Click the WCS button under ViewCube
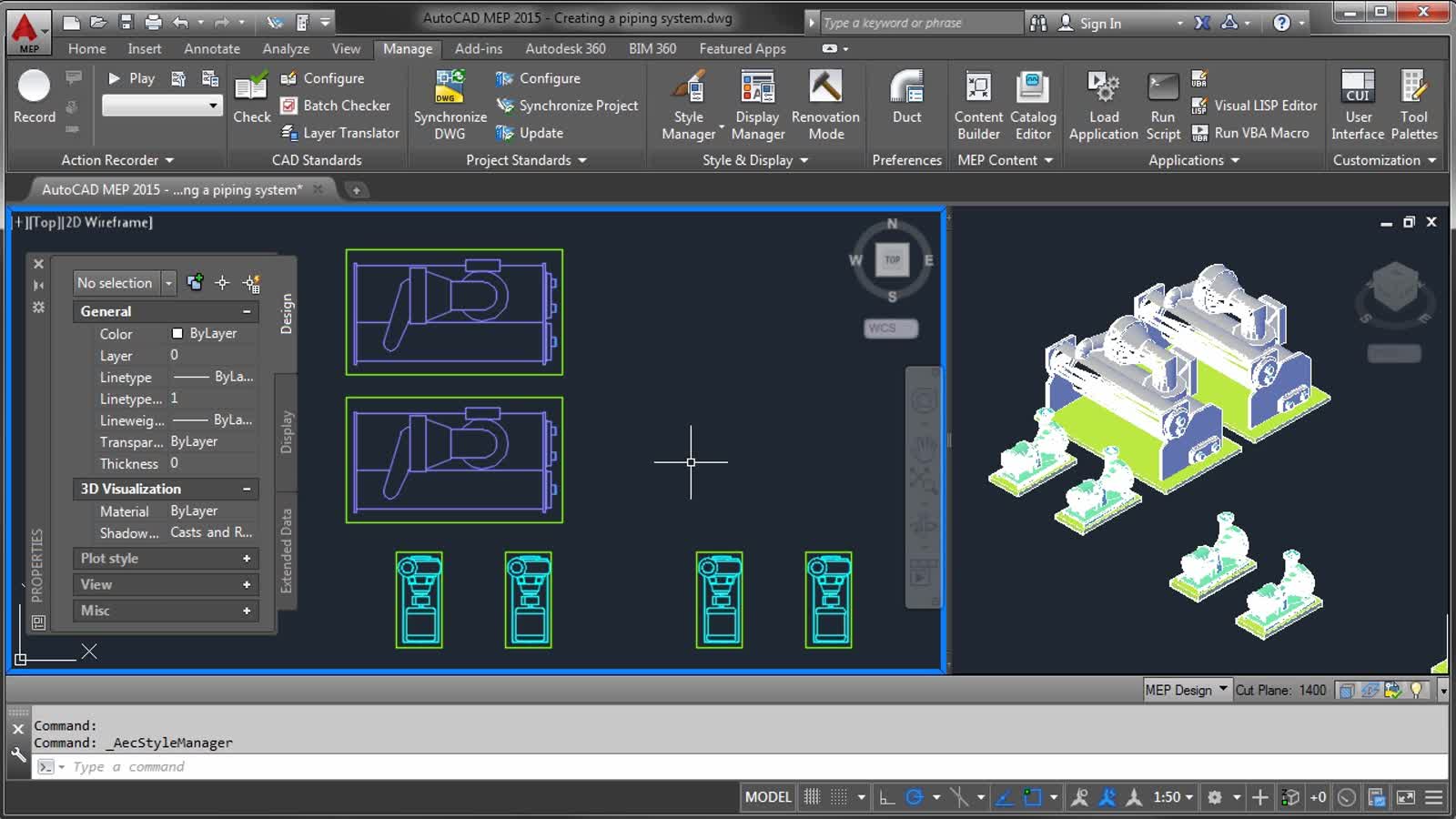The image size is (1456, 819). pyautogui.click(x=890, y=328)
